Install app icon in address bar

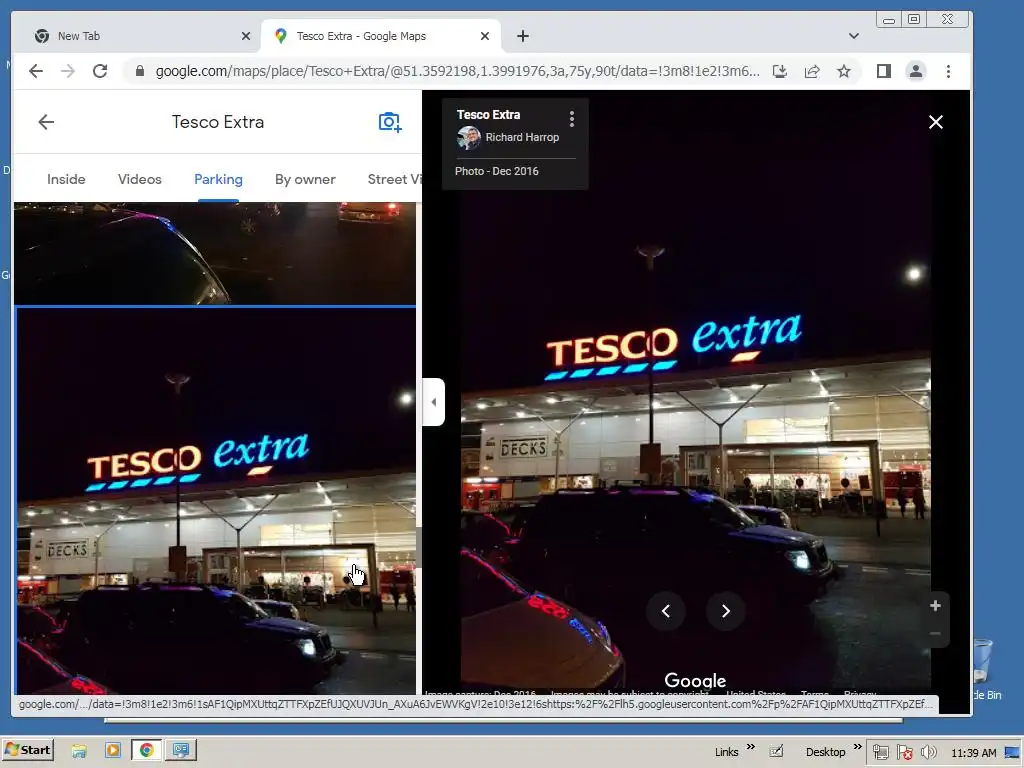point(780,71)
